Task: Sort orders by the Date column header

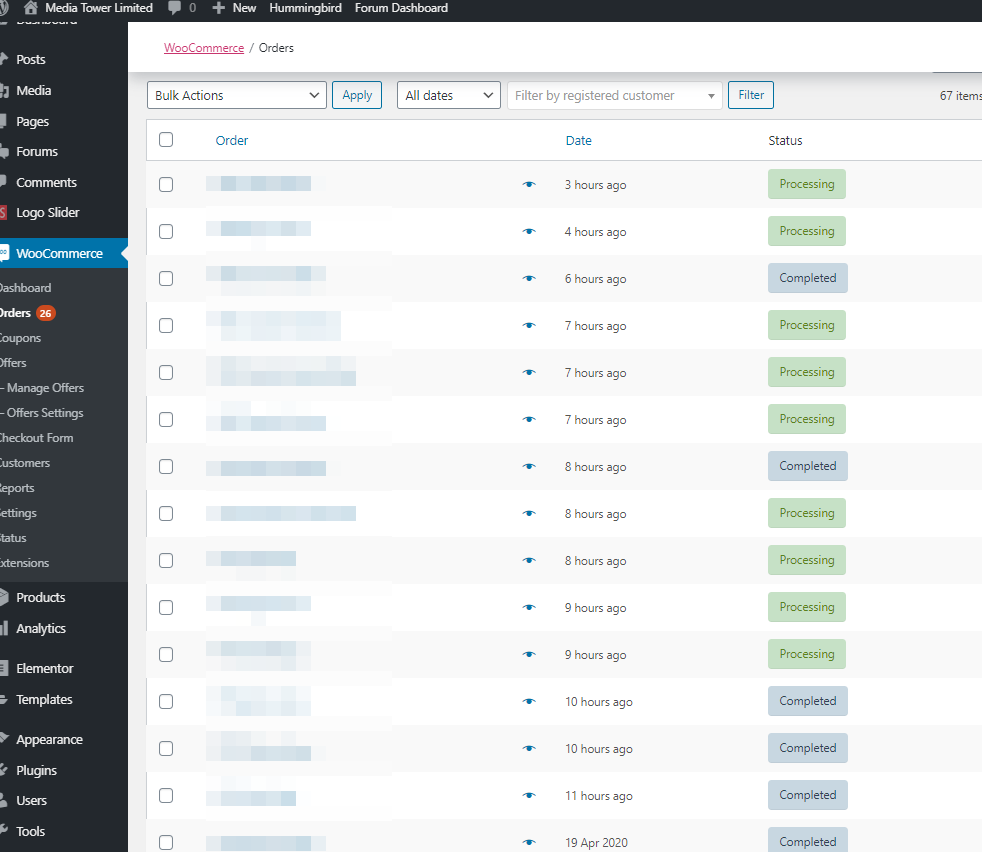Action: pos(578,140)
